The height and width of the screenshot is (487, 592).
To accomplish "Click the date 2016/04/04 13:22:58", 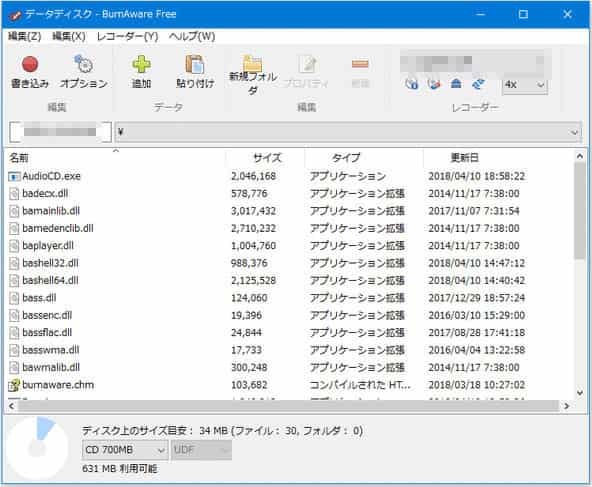I will 476,350.
